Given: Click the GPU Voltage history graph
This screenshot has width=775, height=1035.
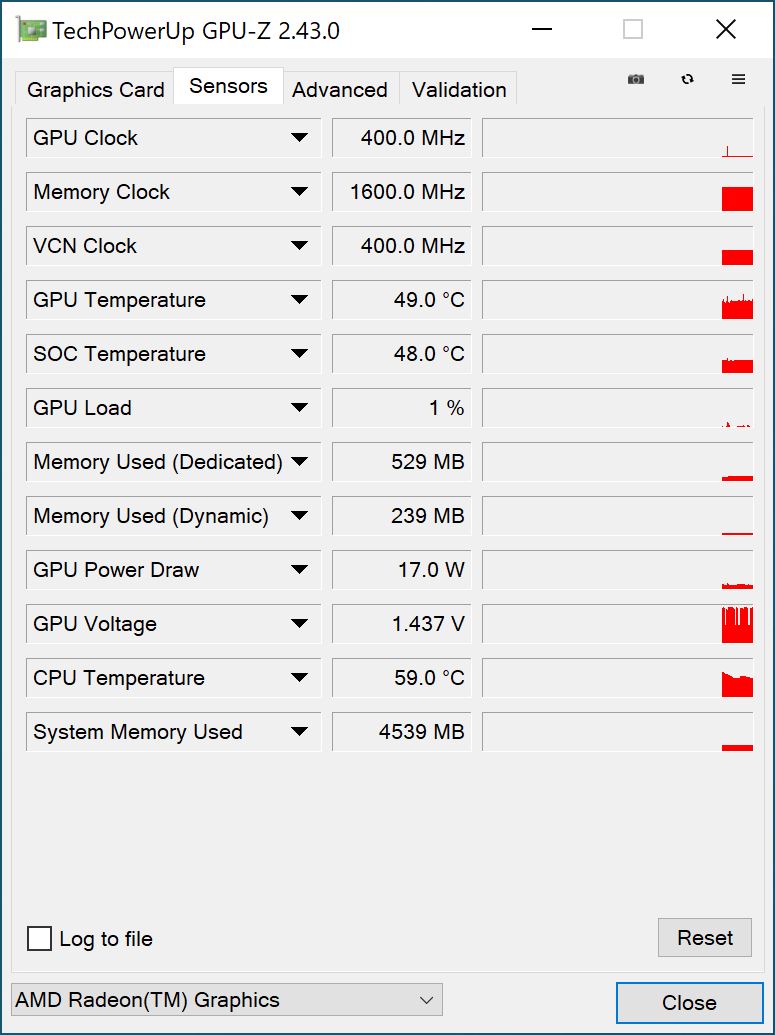Looking at the screenshot, I should (x=617, y=624).
